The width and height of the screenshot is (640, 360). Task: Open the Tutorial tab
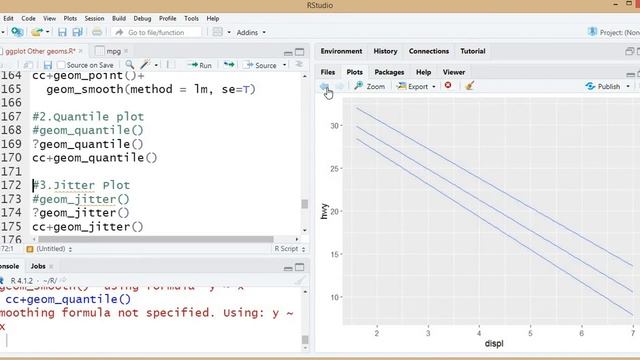point(473,51)
